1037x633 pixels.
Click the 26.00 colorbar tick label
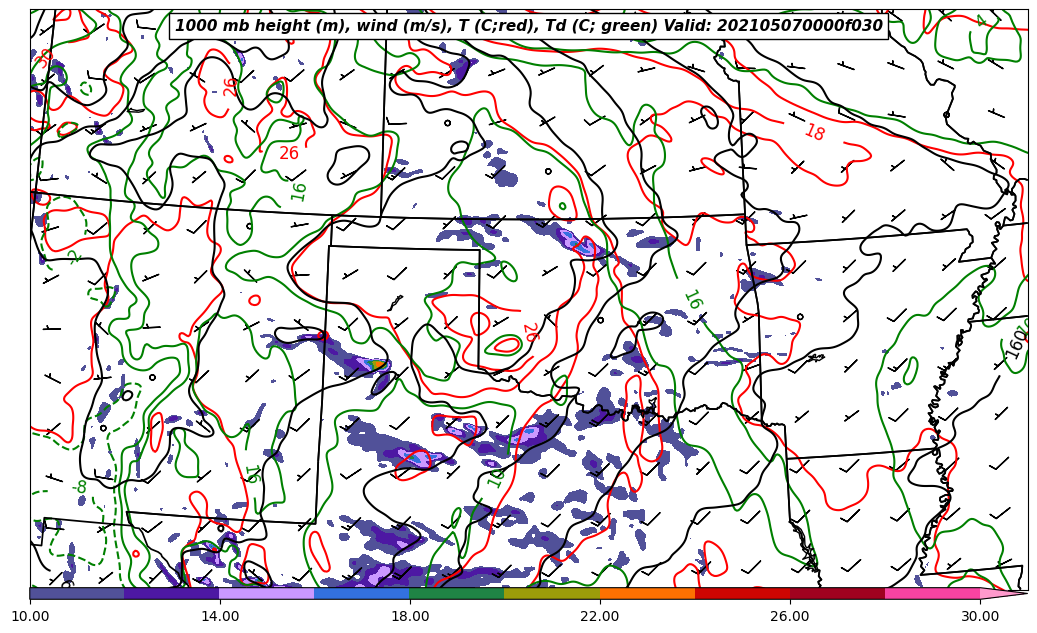click(790, 616)
